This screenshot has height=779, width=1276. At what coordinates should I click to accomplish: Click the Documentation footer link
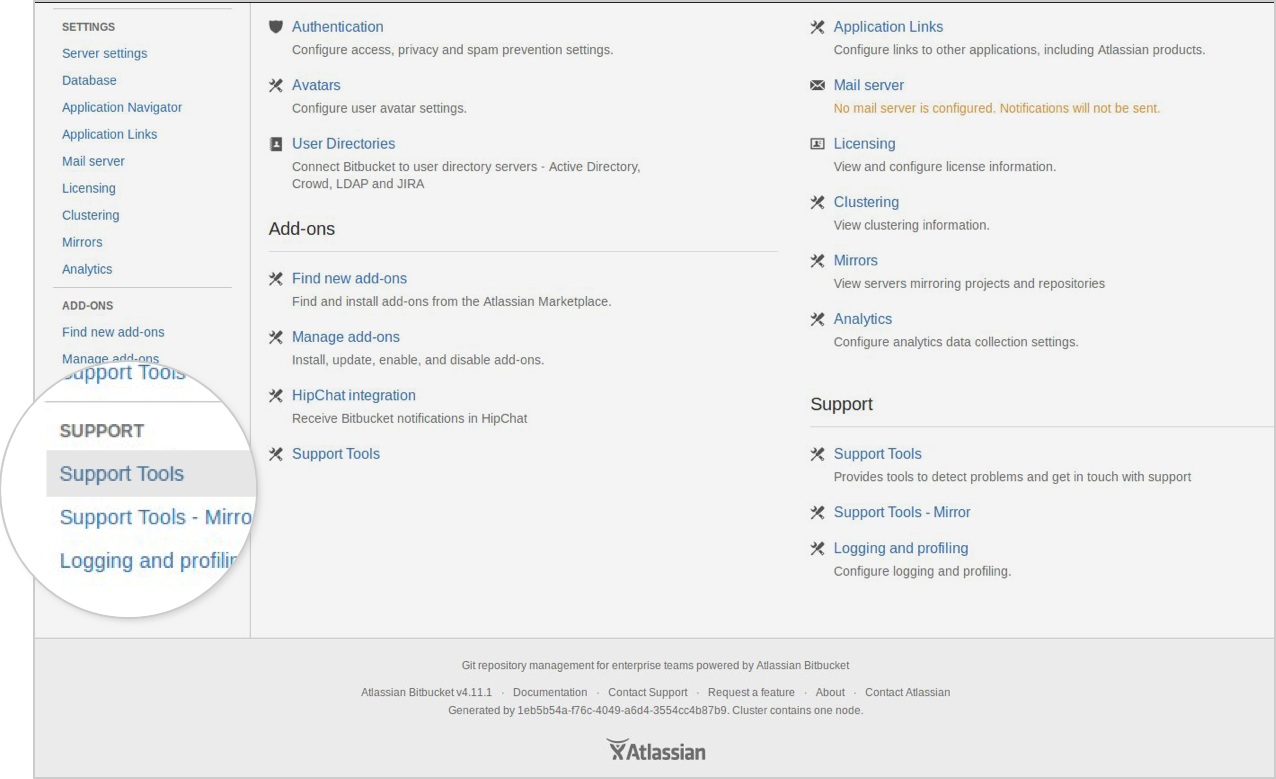click(550, 692)
